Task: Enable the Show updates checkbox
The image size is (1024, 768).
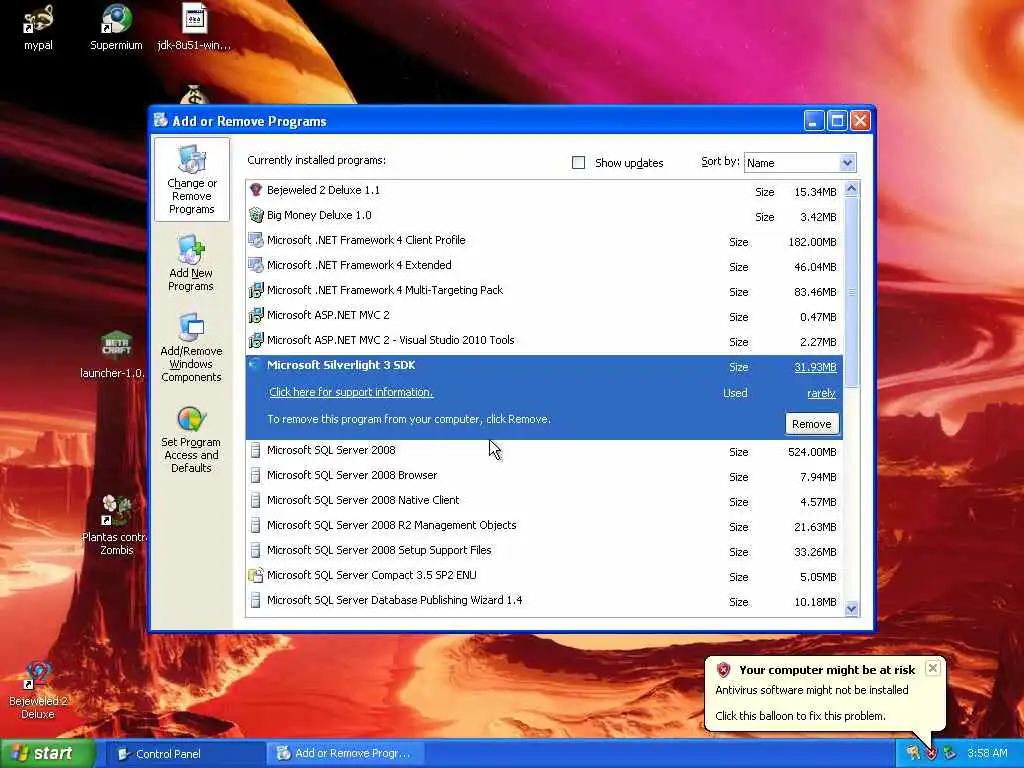Action: pos(579,163)
